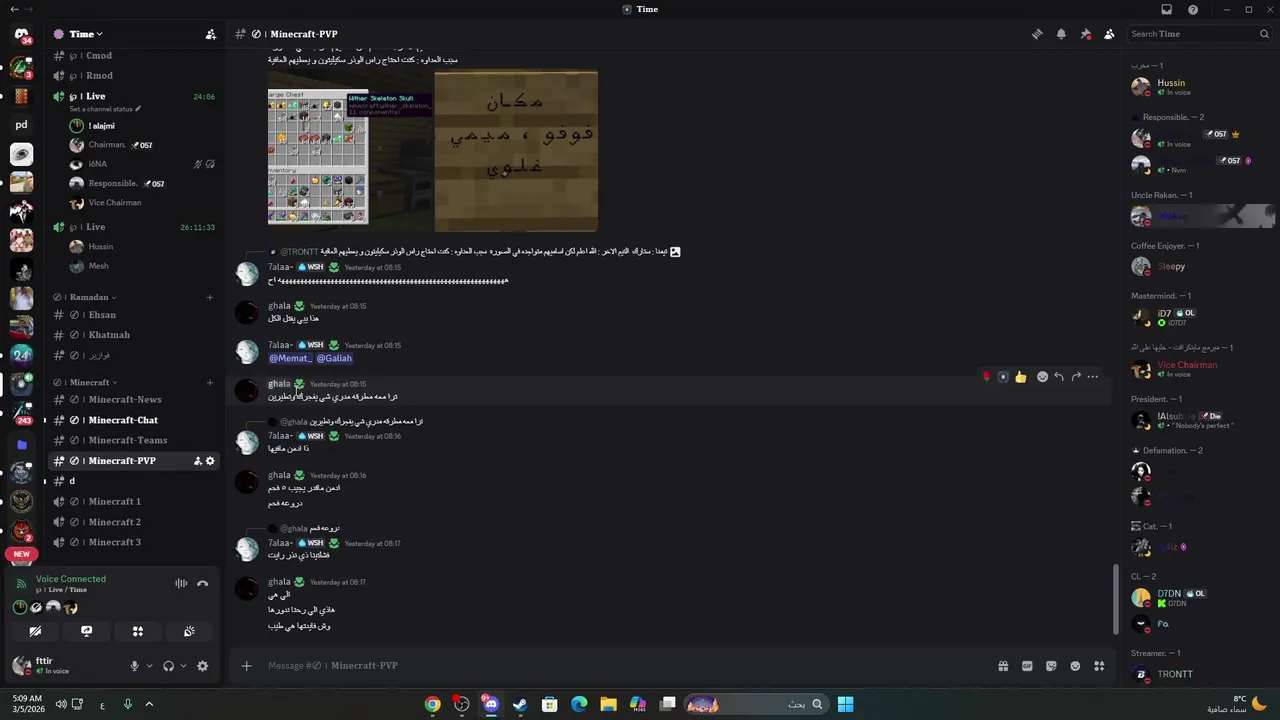Open microphone input options arrow
This screenshot has width=1280, height=720.
point(150,666)
